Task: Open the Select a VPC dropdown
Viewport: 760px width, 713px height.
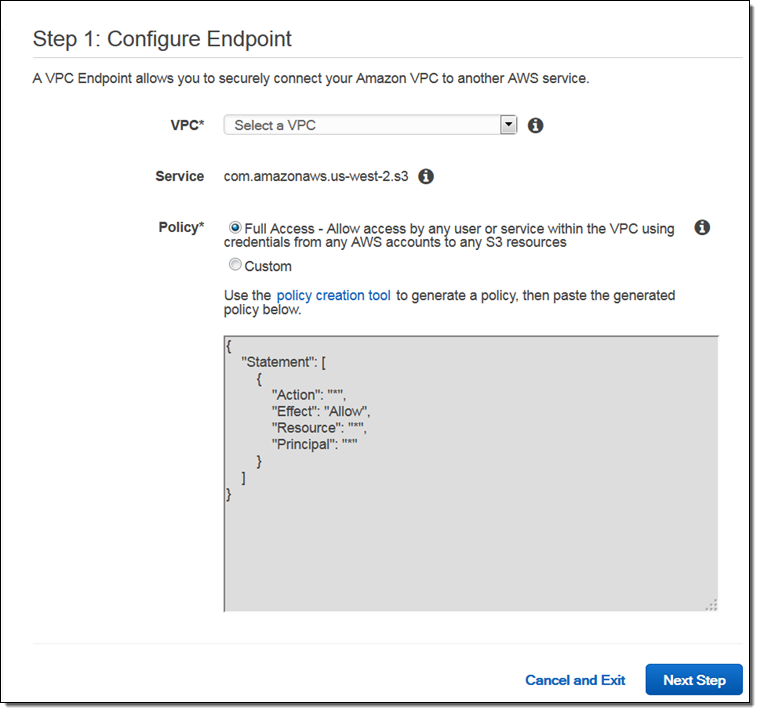Action: point(362,125)
